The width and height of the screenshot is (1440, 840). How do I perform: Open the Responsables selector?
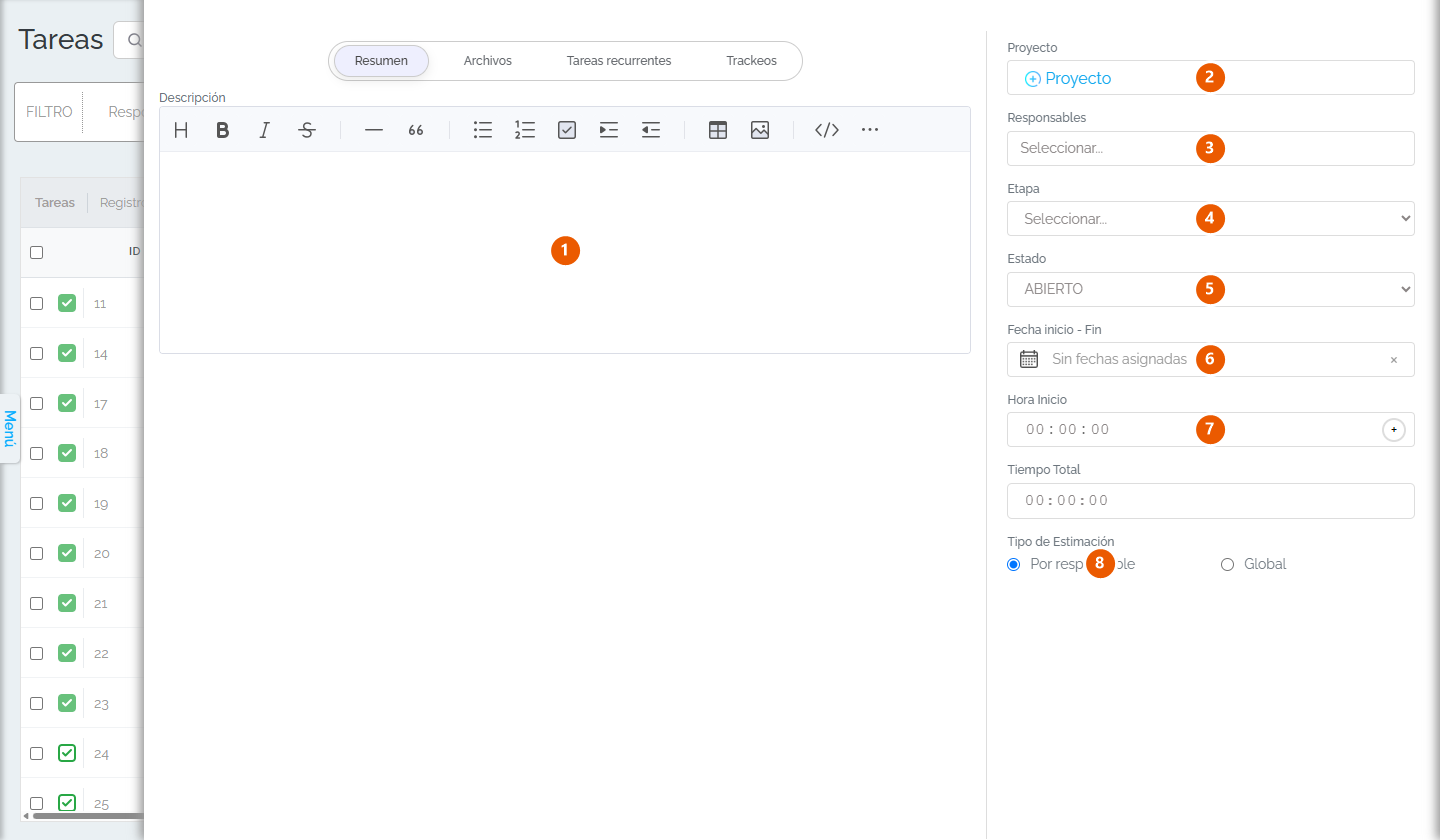click(1211, 148)
